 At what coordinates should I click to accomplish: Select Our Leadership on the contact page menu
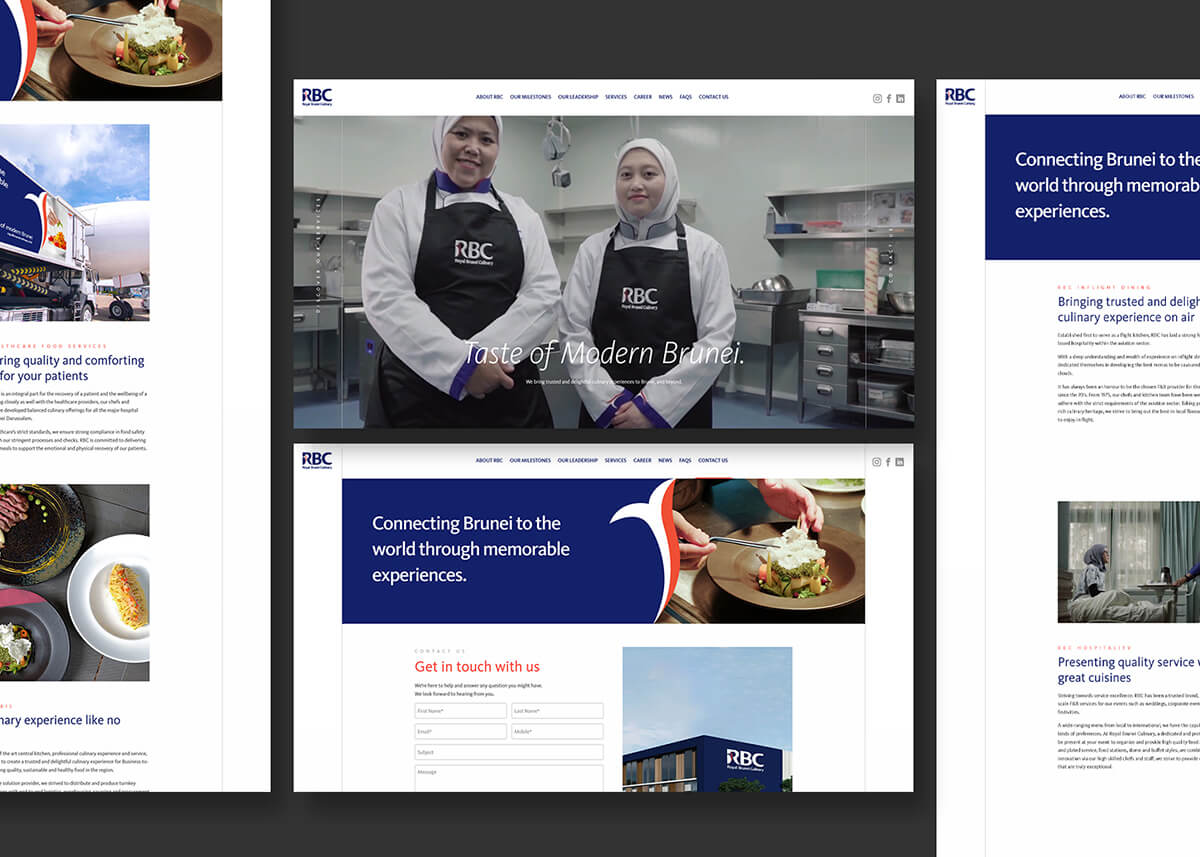tap(578, 461)
